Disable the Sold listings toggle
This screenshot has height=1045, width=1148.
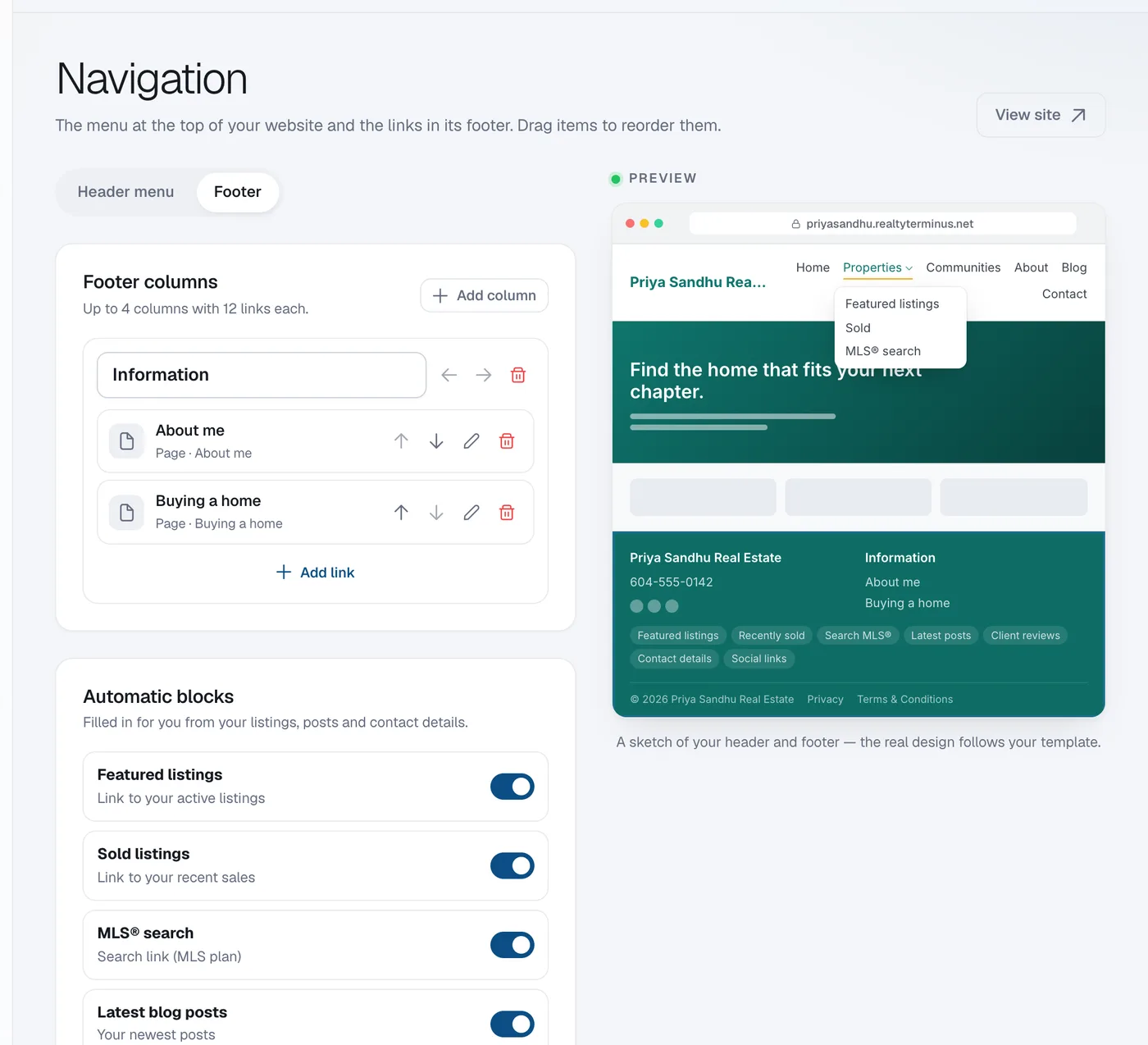(x=512, y=865)
